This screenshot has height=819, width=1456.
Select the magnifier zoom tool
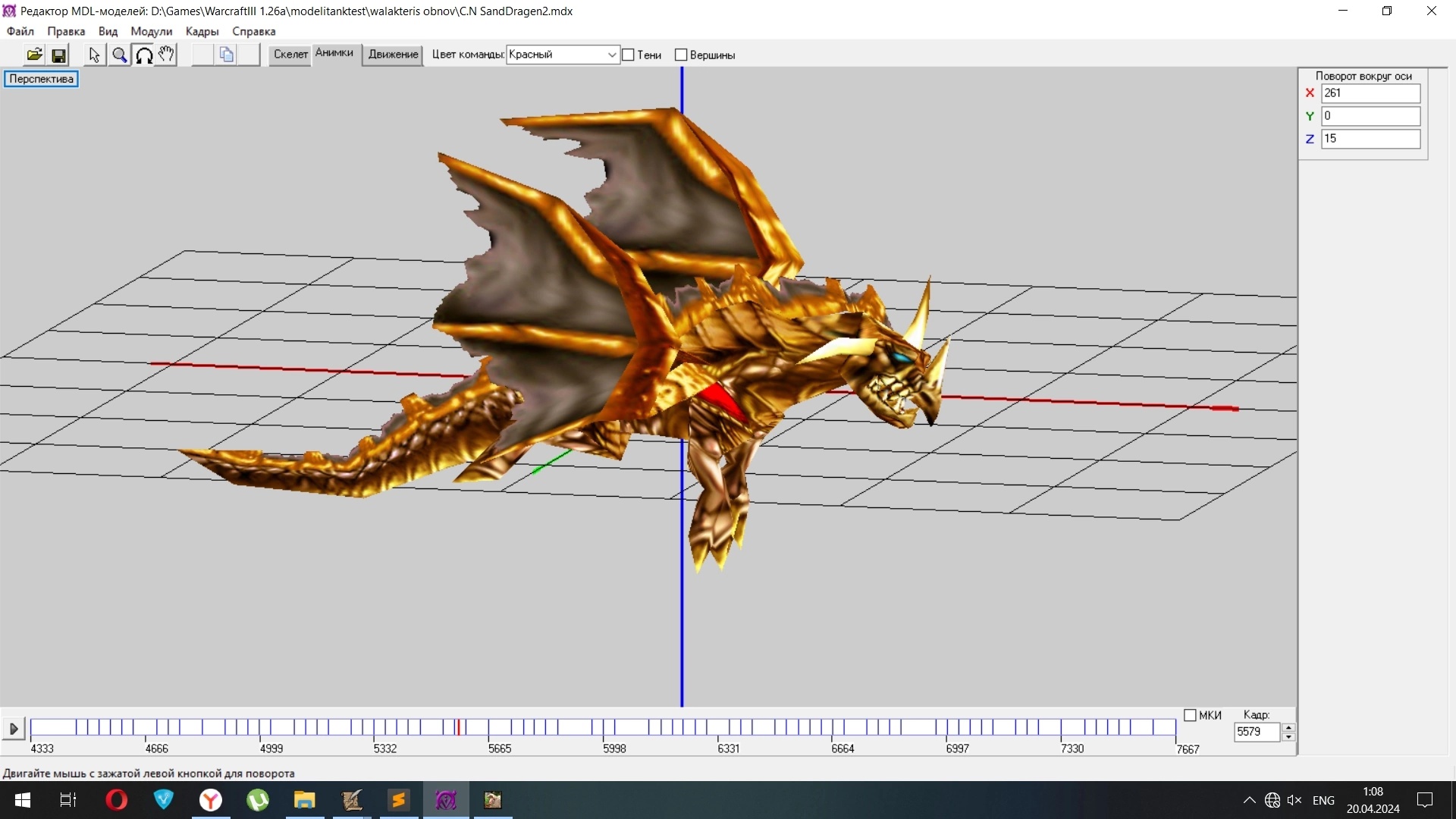tap(119, 55)
